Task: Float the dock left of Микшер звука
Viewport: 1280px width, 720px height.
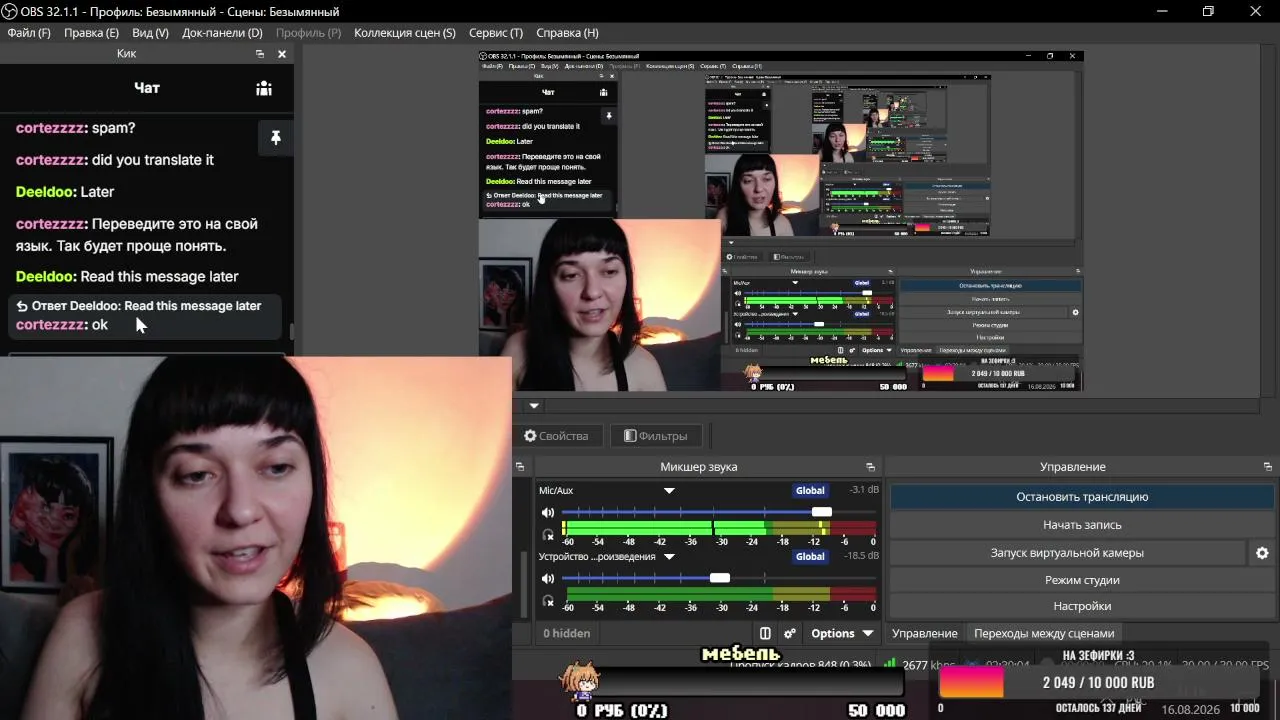Action: [520, 467]
